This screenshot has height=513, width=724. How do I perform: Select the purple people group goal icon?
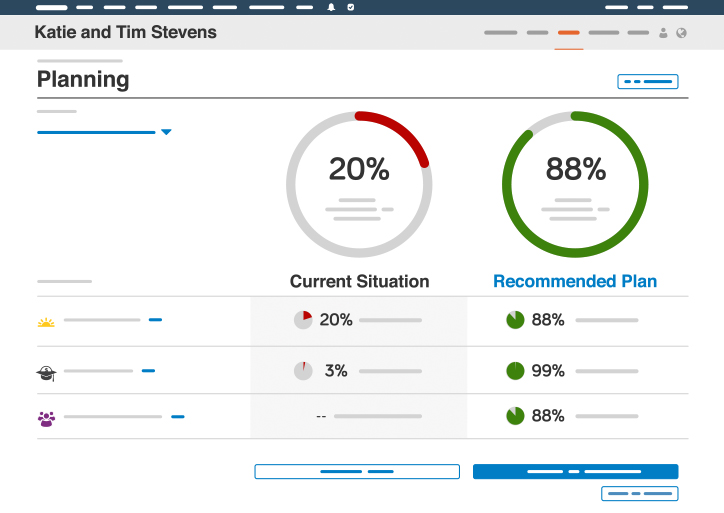point(46,419)
